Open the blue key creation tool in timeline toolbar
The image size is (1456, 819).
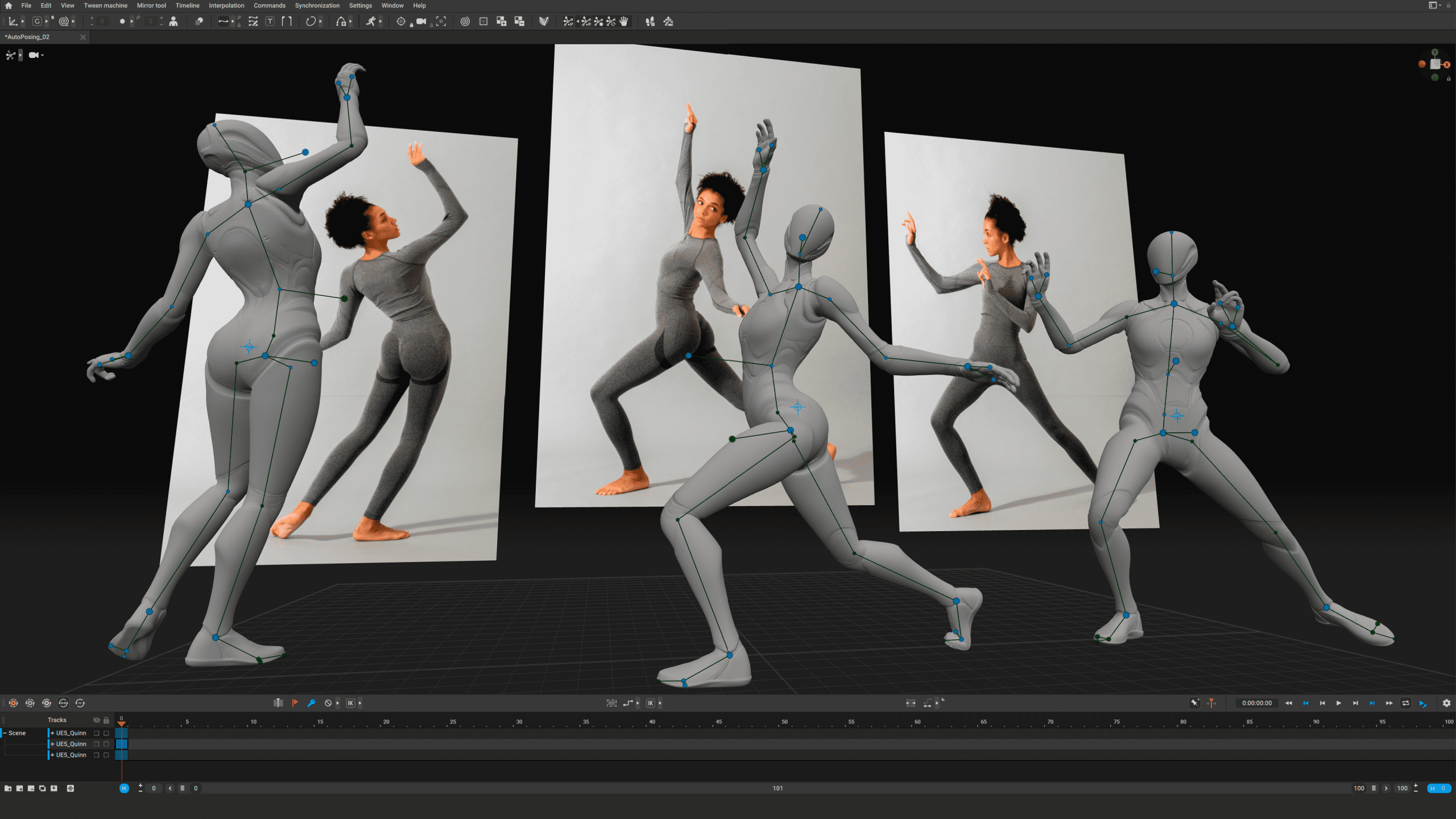click(311, 703)
